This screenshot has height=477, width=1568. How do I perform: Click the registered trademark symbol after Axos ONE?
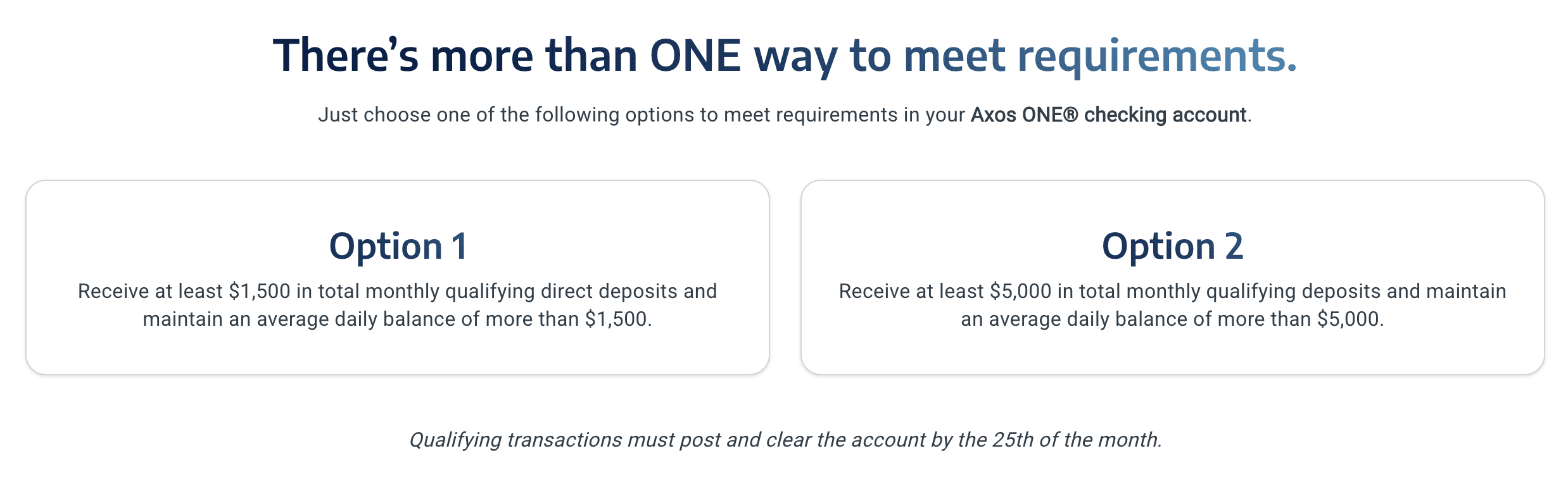coord(1070,115)
